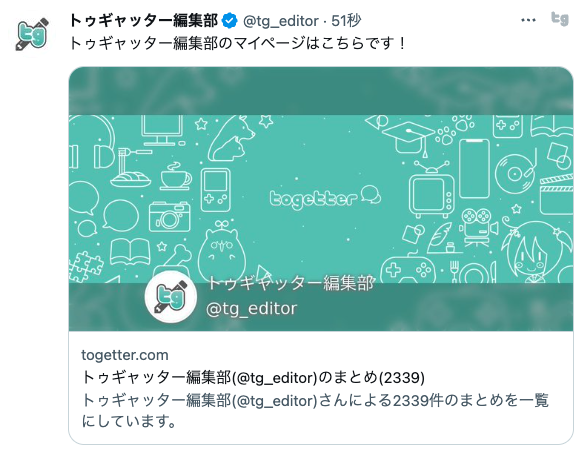Click the 51秒 timestamp
Viewport: 587px width, 455px height.
tap(346, 21)
